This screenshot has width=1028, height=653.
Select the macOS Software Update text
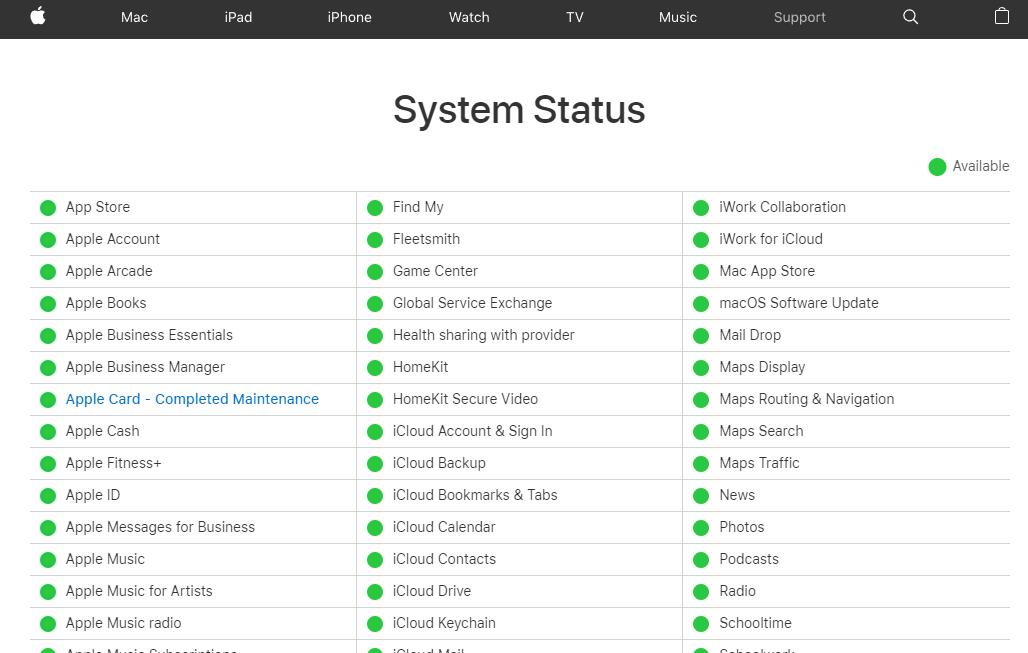tap(799, 303)
